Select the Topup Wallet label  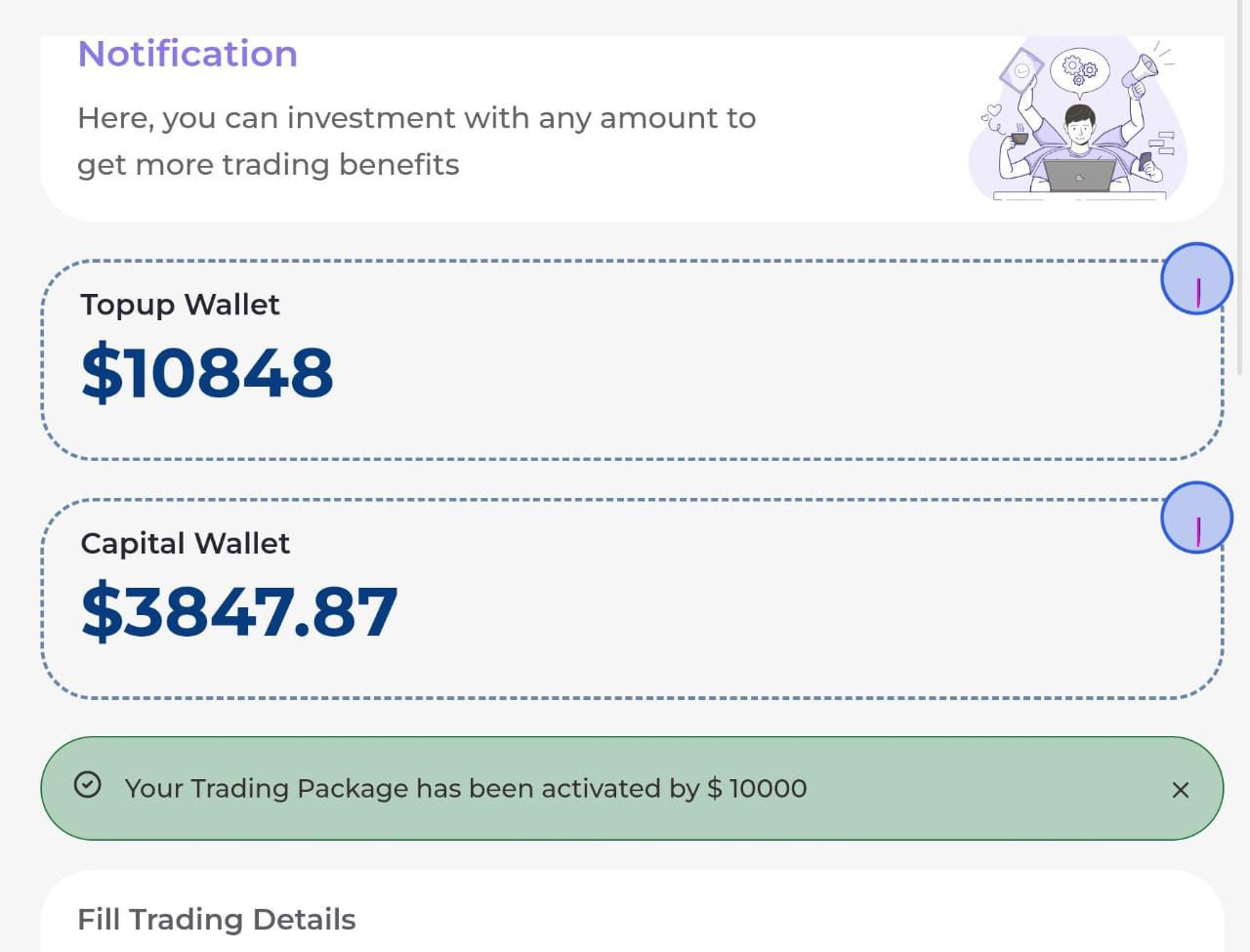pyautogui.click(x=180, y=305)
